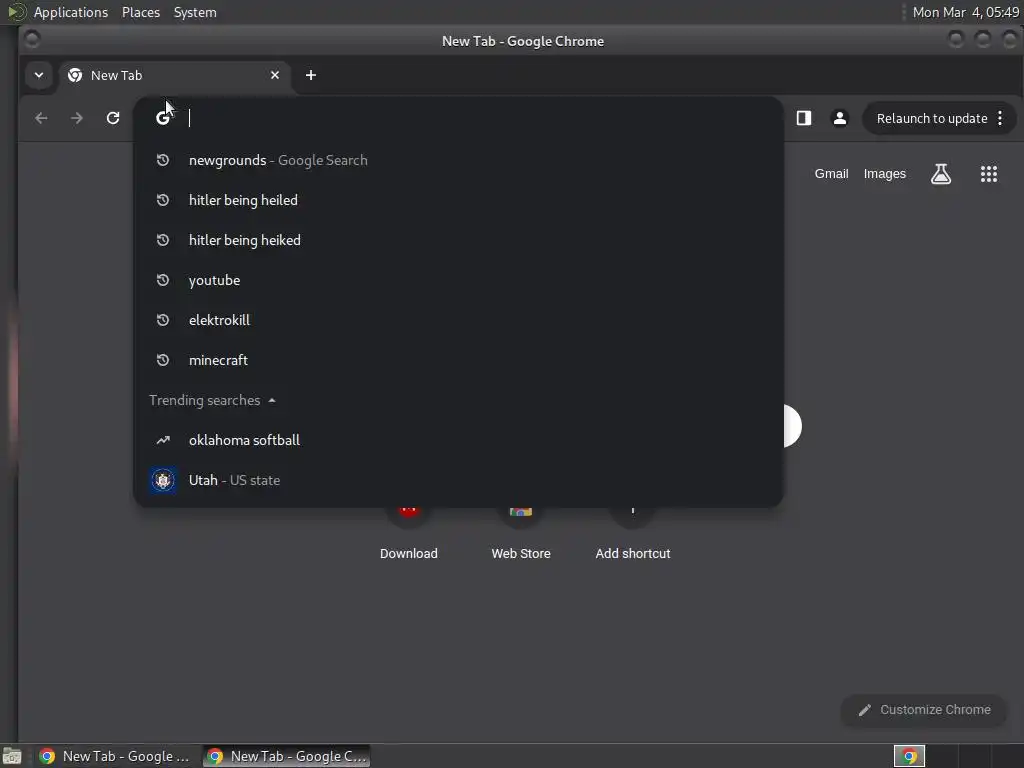1024x768 pixels.
Task: Open the Applications menu
Action: [71, 12]
